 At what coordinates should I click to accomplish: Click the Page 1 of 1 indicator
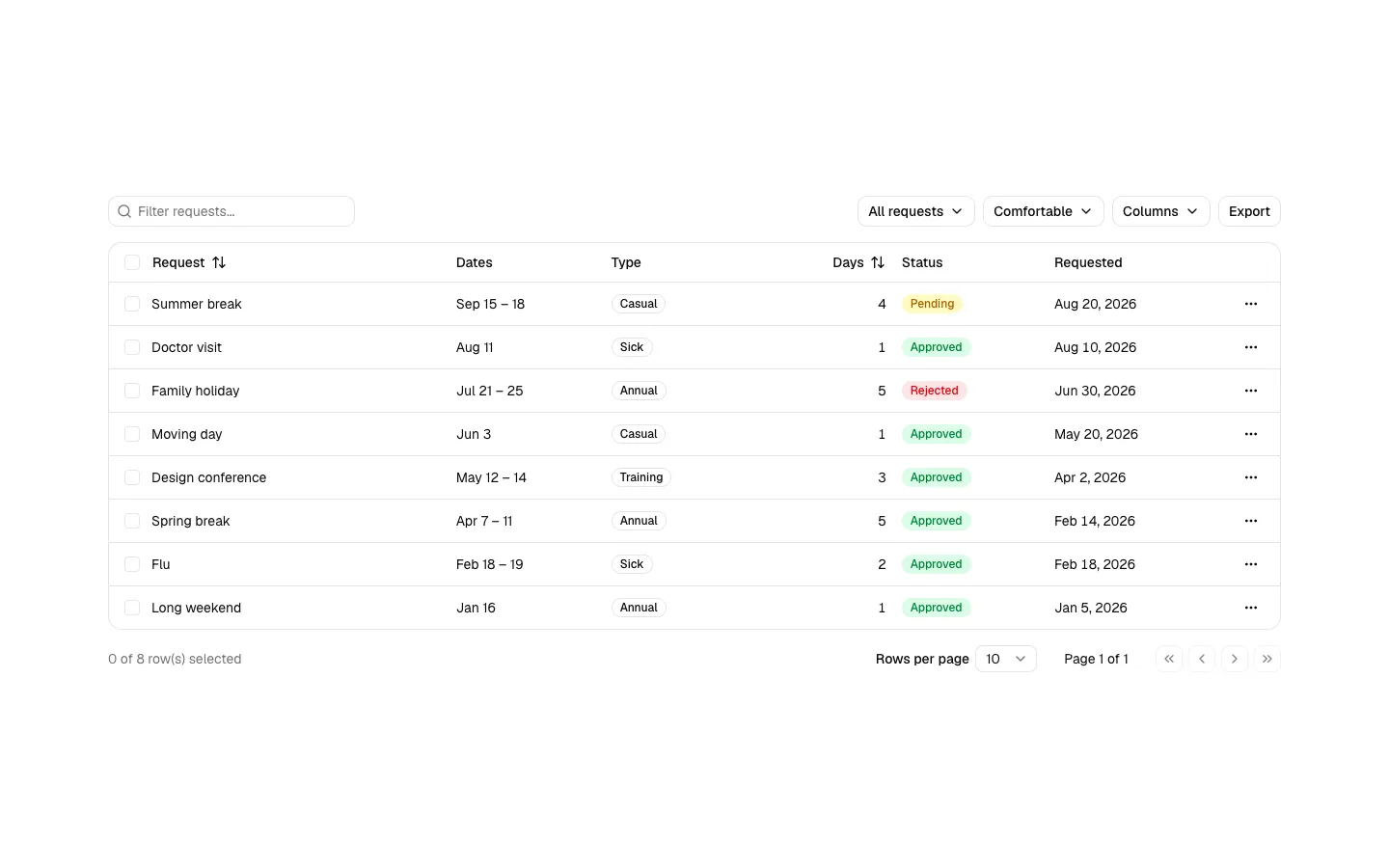pyautogui.click(x=1096, y=659)
